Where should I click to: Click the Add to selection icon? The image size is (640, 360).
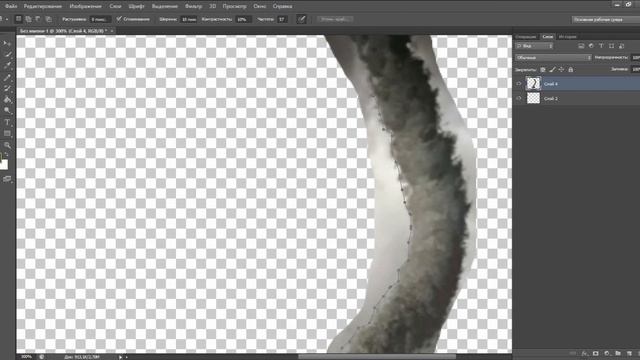click(28, 19)
